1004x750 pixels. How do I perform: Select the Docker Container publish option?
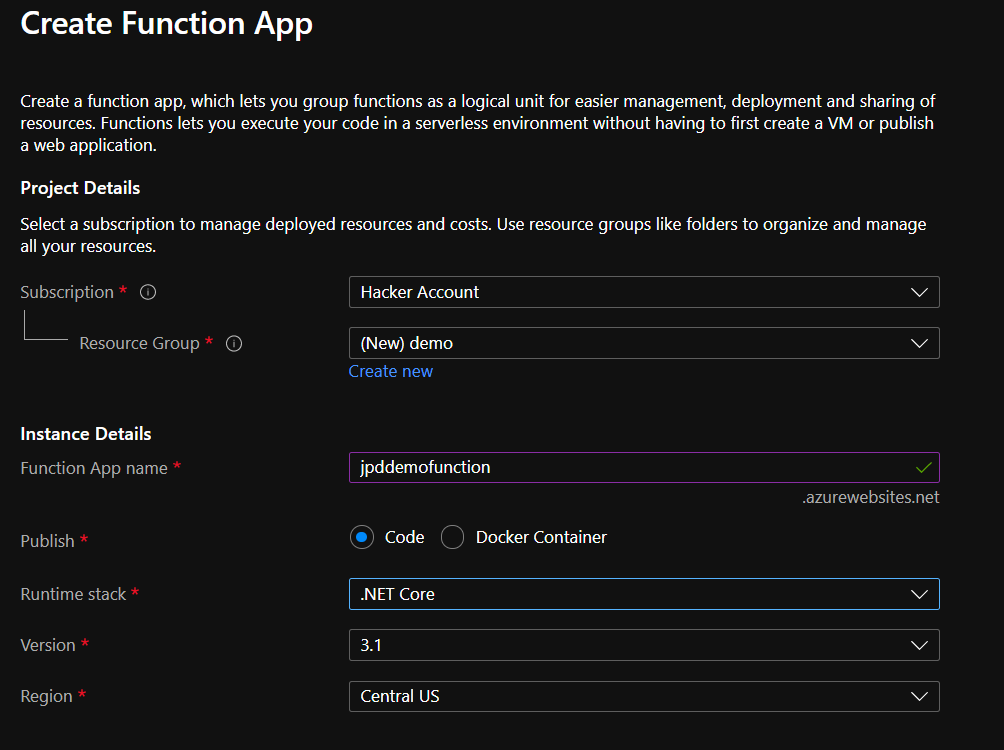453,537
